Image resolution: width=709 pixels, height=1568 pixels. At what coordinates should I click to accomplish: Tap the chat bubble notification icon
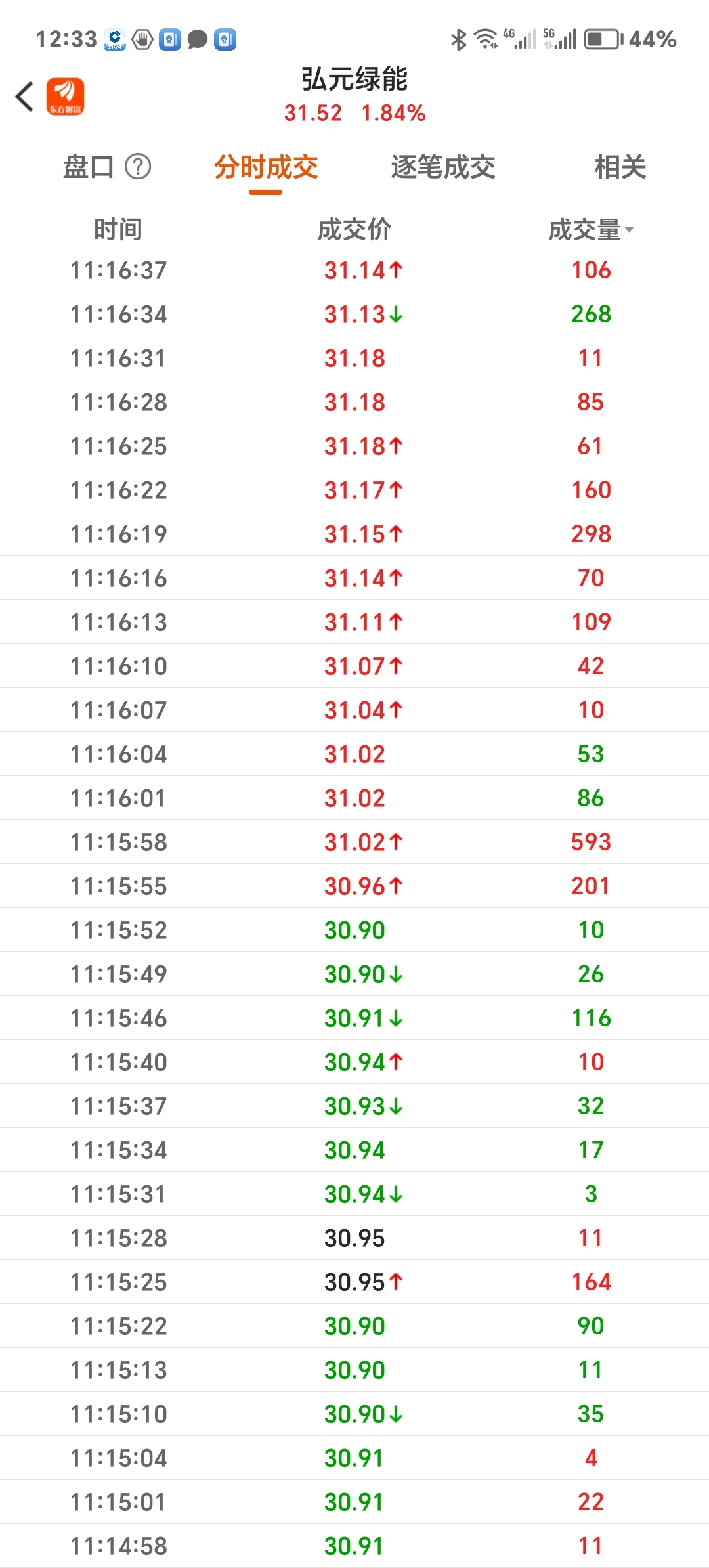(x=197, y=39)
